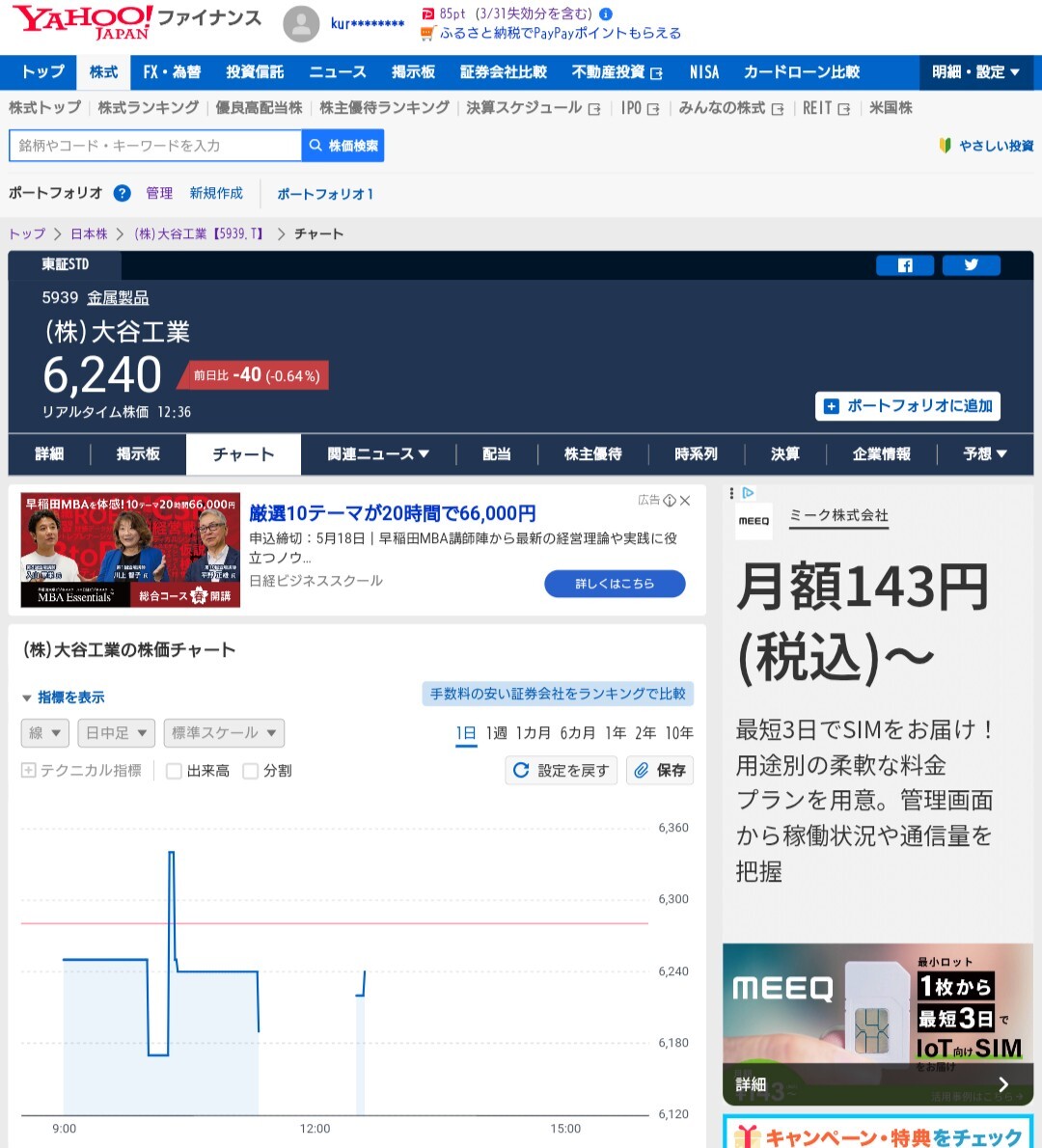The height and width of the screenshot is (1148, 1042).
Task: Select the 6カ月 chart range
Action: (x=578, y=733)
